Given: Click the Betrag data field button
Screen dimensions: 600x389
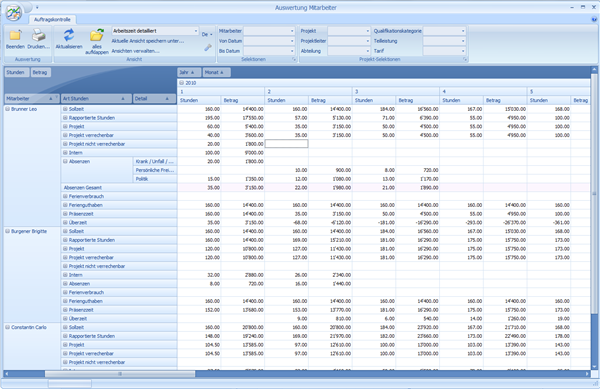Looking at the screenshot, I should [40, 72].
